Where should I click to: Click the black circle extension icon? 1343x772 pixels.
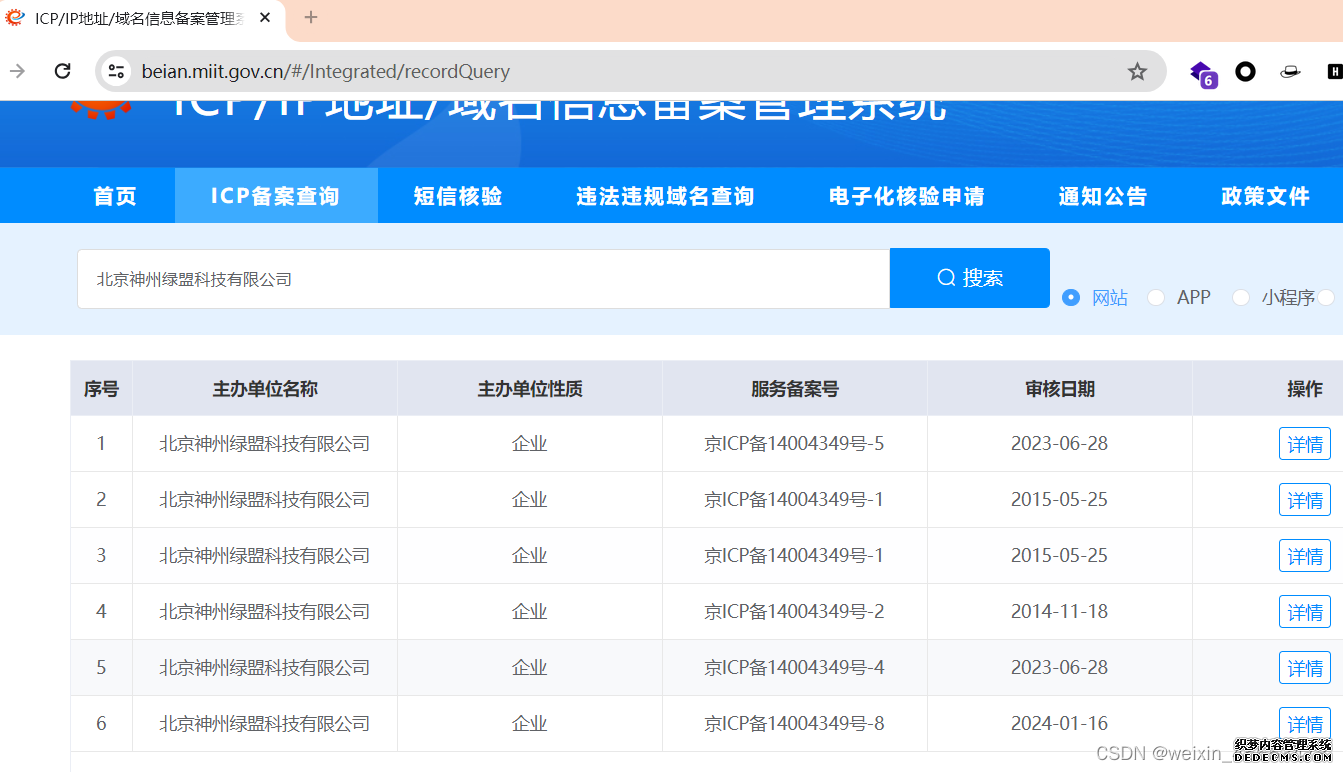point(1245,71)
